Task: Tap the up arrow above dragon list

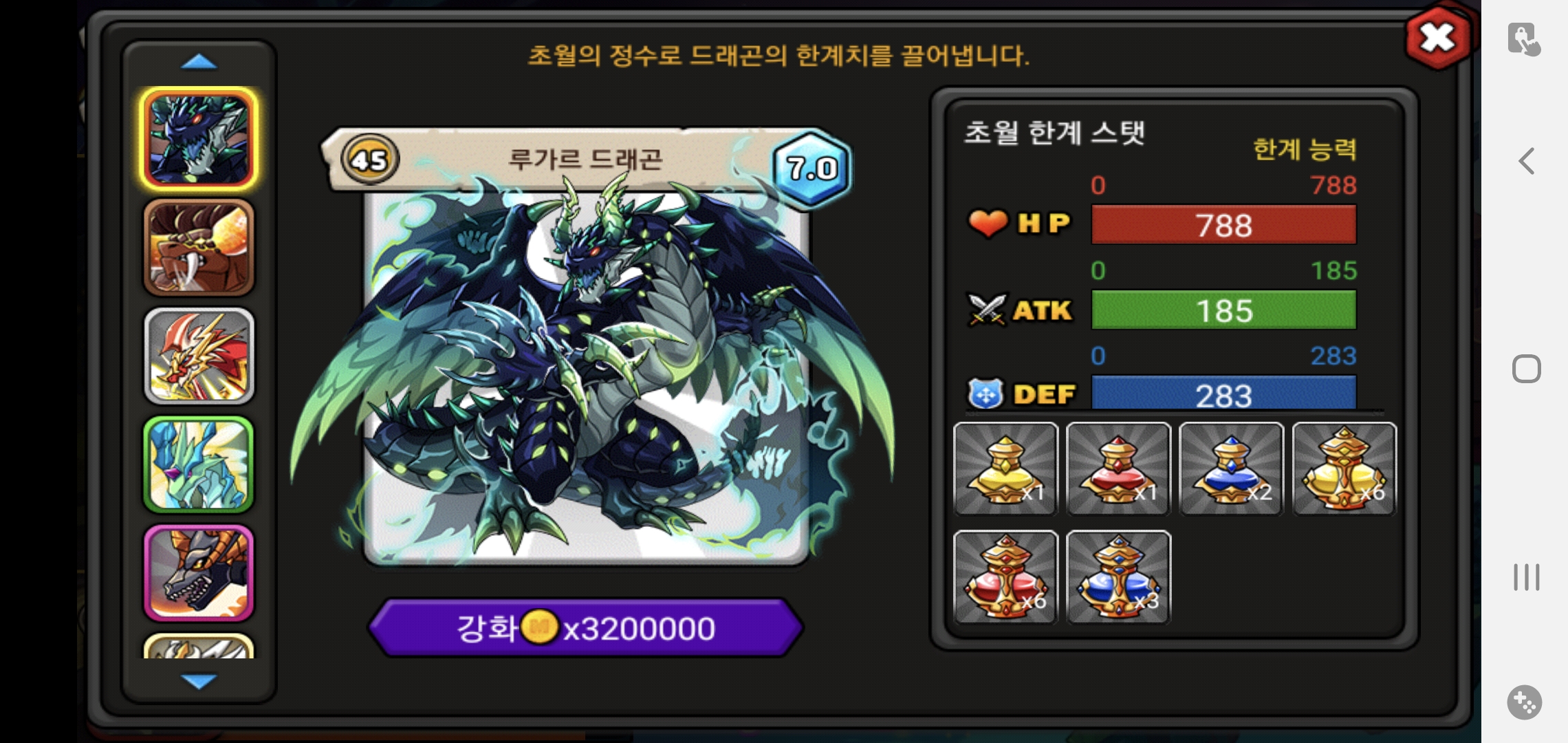Action: (199, 63)
